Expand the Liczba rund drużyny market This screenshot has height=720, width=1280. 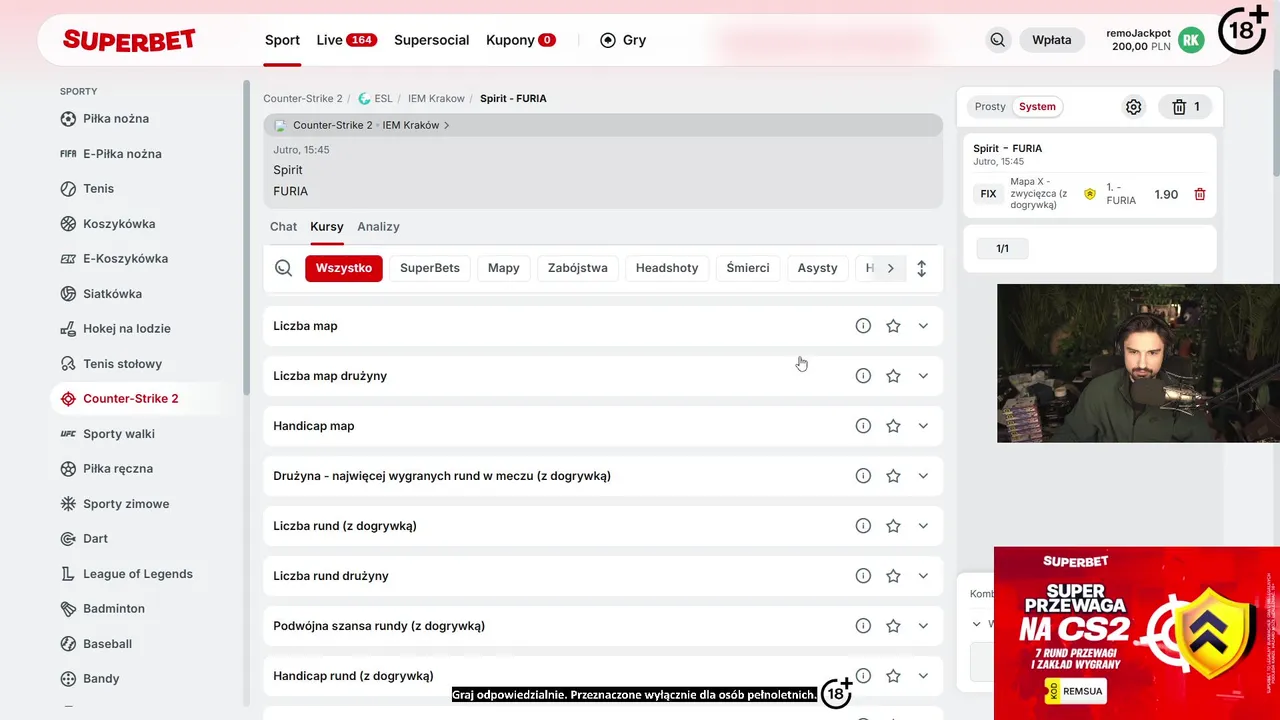923,576
